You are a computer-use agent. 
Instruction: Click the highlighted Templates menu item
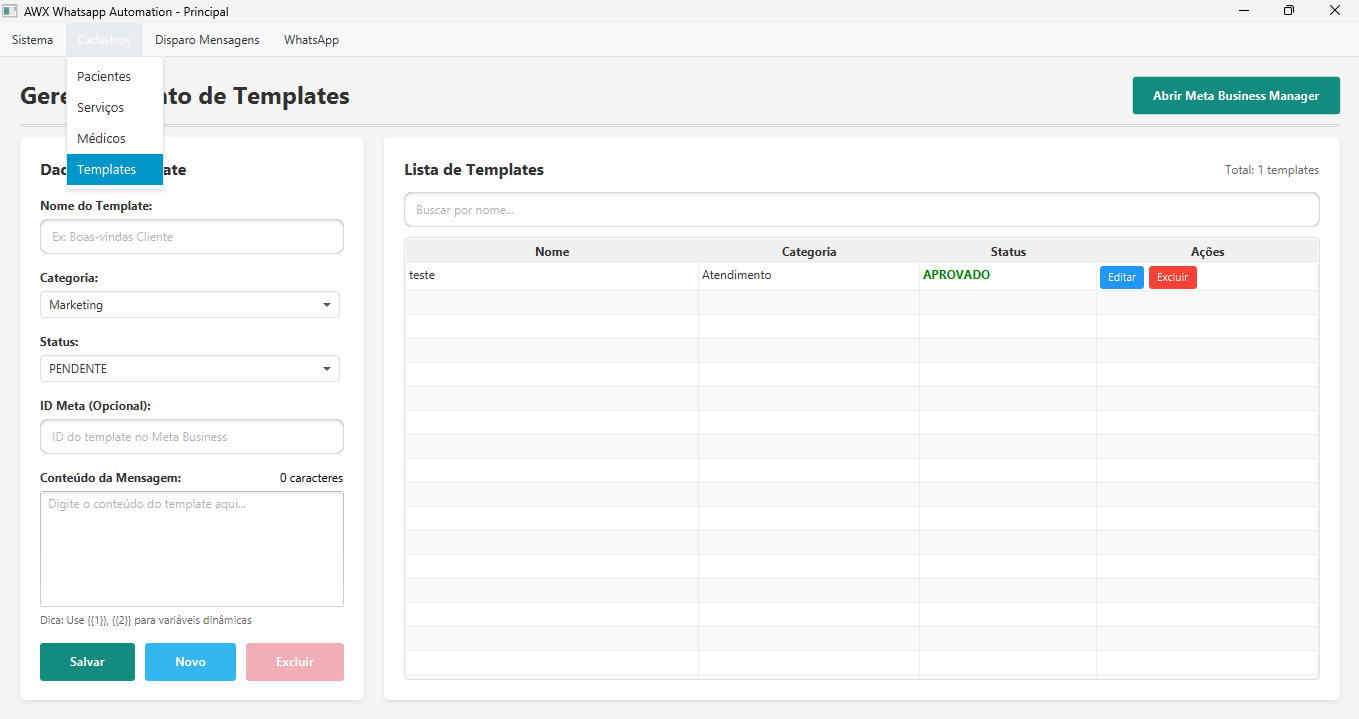(107, 170)
